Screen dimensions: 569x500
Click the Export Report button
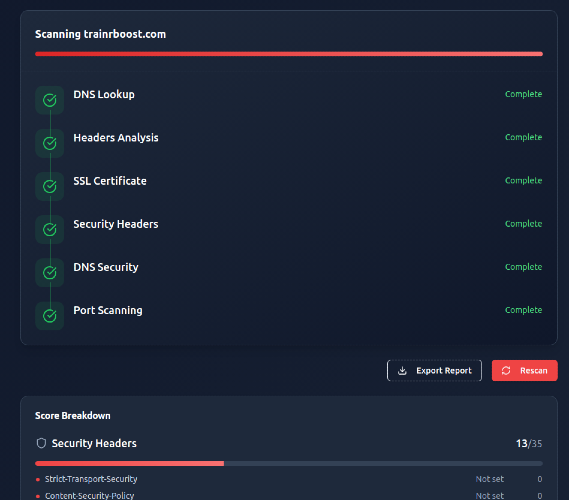434,370
